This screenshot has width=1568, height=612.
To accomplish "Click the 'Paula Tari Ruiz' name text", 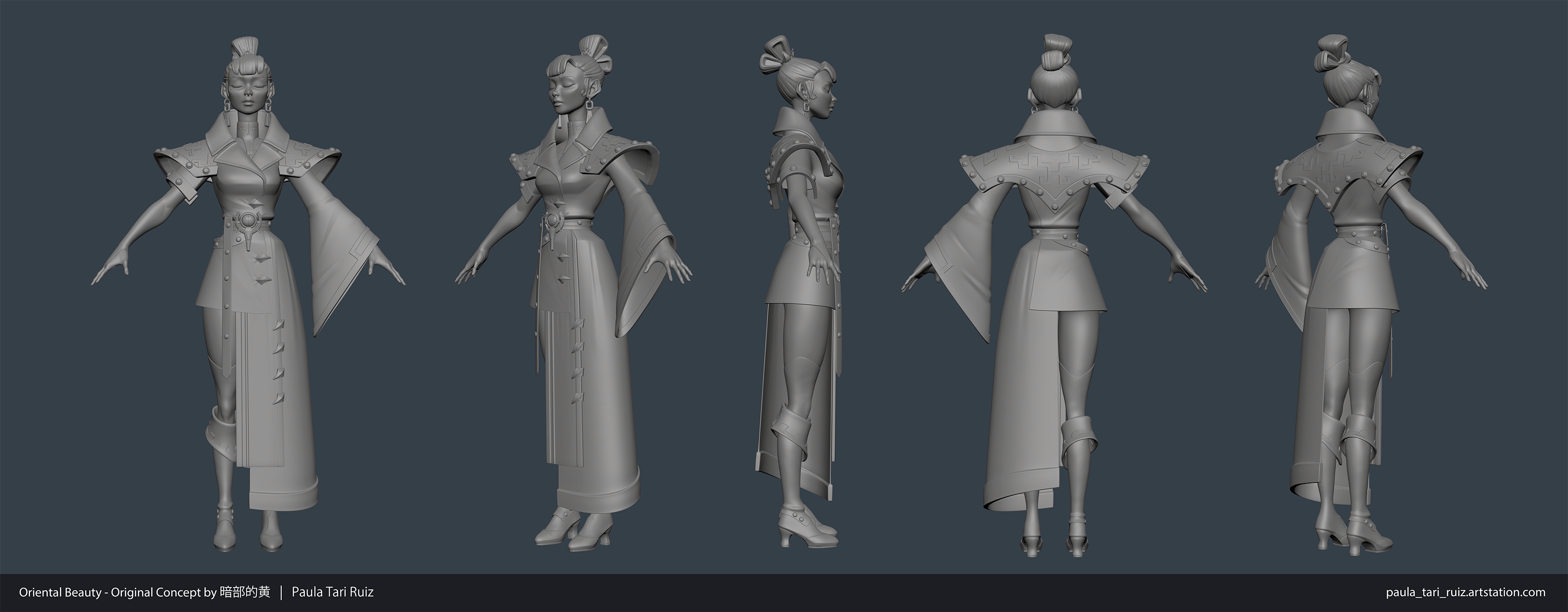I will [x=332, y=592].
